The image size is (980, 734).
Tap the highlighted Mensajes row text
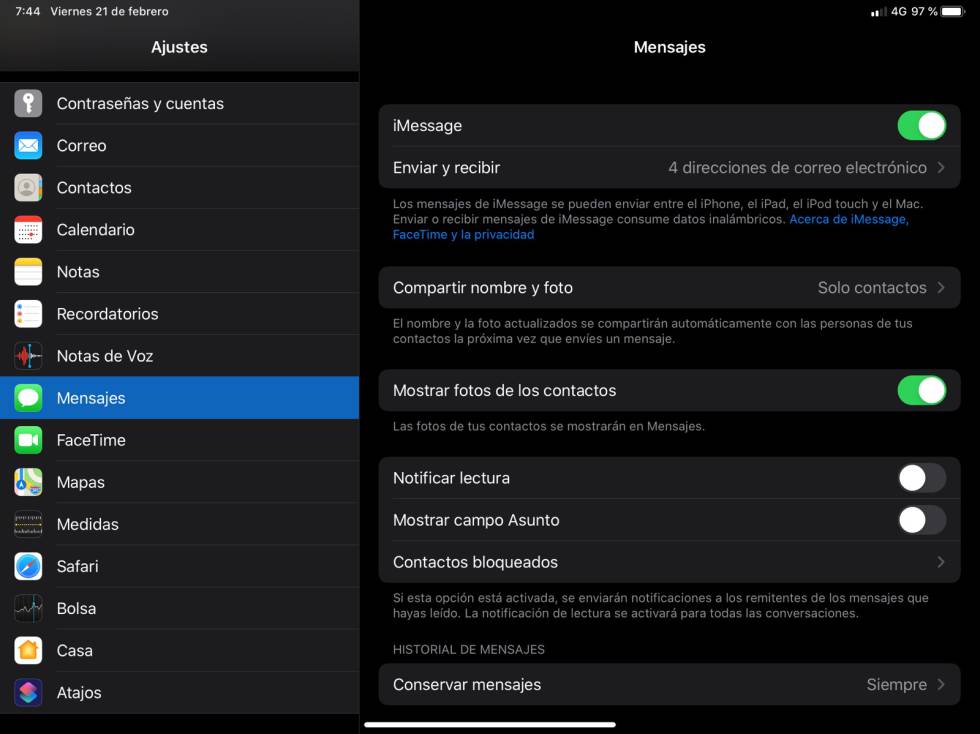click(91, 398)
